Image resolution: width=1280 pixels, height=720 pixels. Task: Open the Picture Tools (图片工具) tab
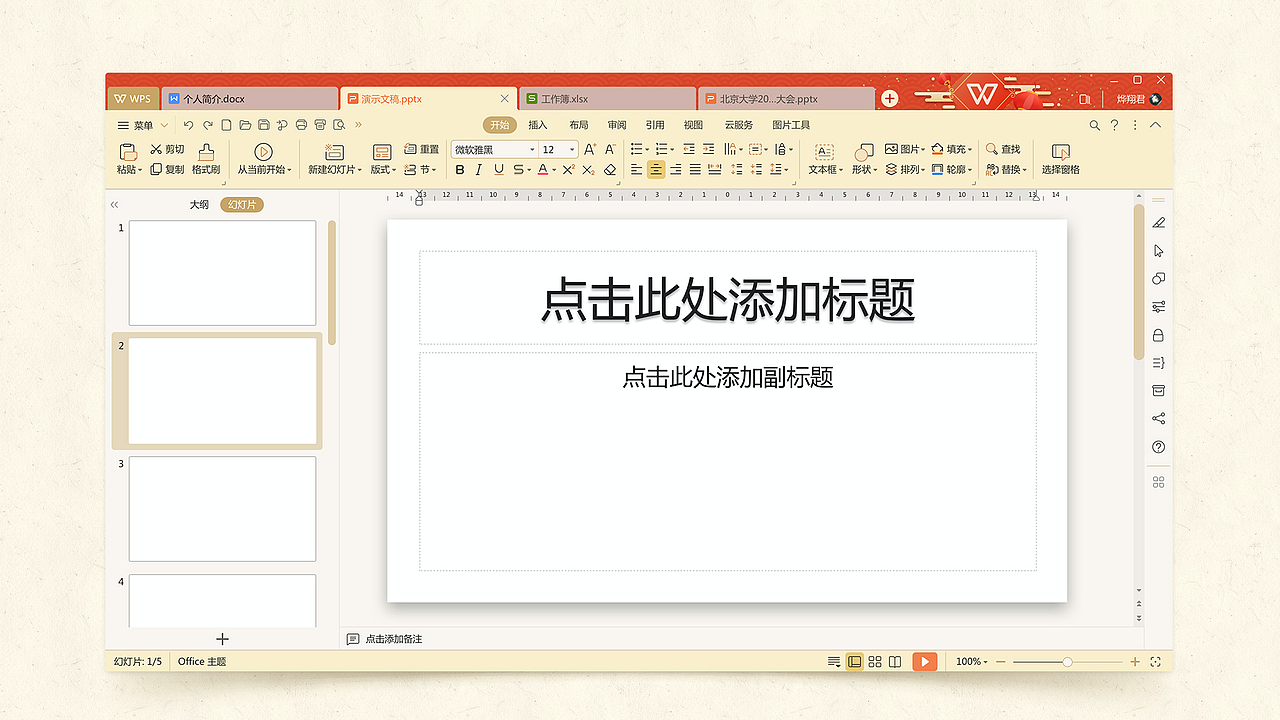pos(791,125)
